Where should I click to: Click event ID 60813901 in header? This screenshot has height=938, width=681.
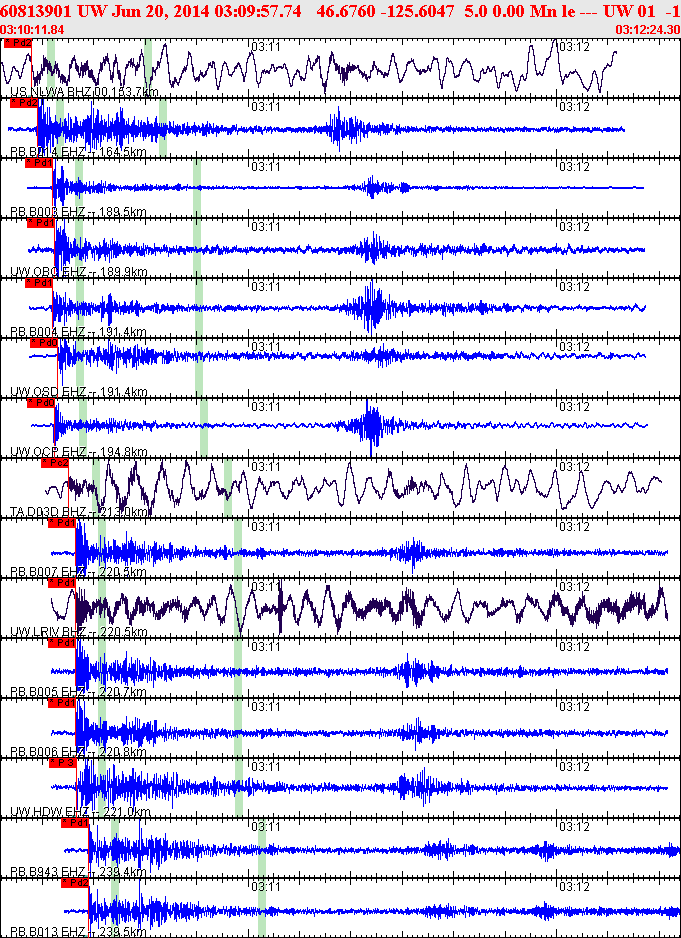point(37,10)
